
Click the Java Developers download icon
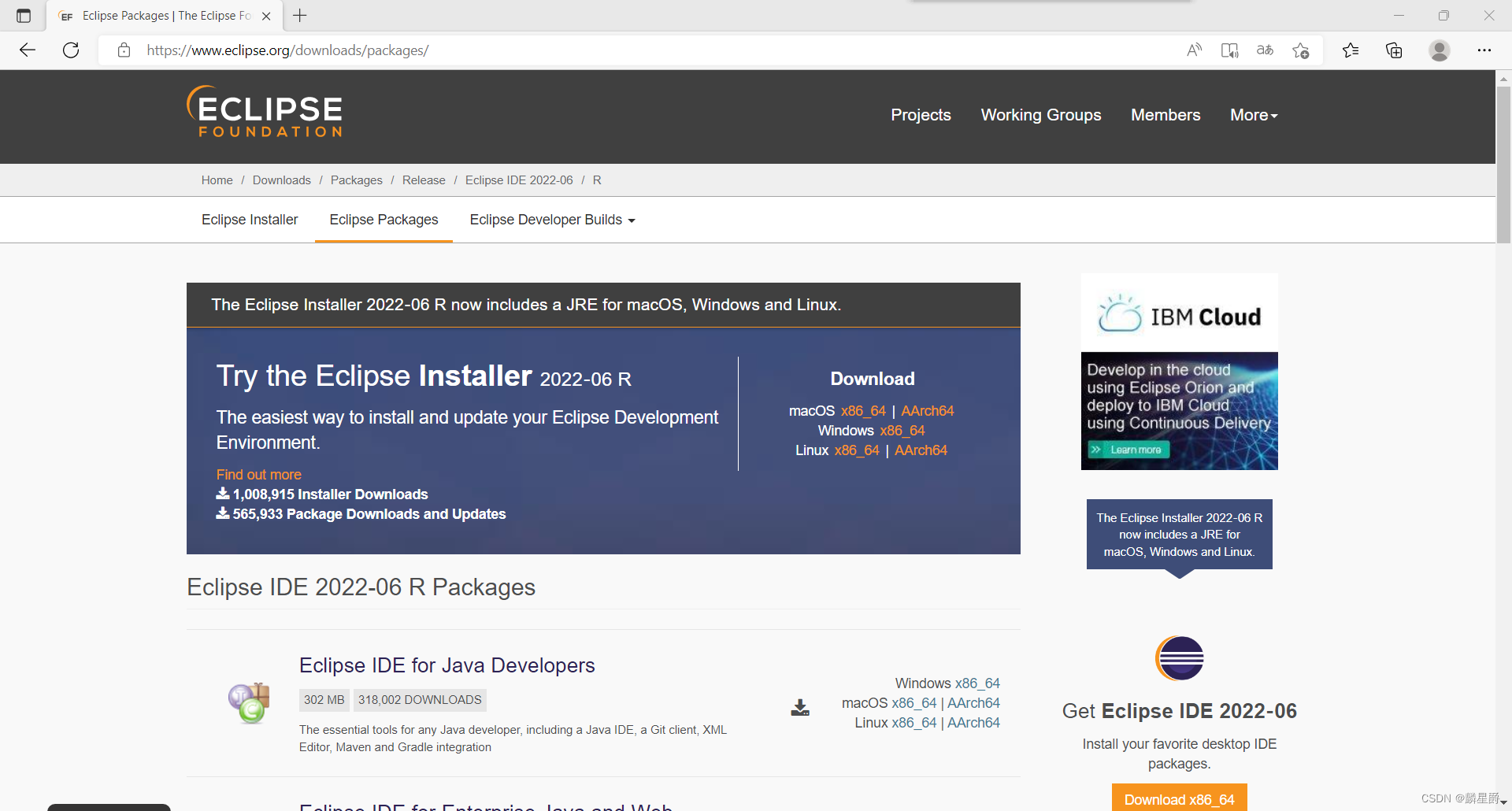(800, 707)
